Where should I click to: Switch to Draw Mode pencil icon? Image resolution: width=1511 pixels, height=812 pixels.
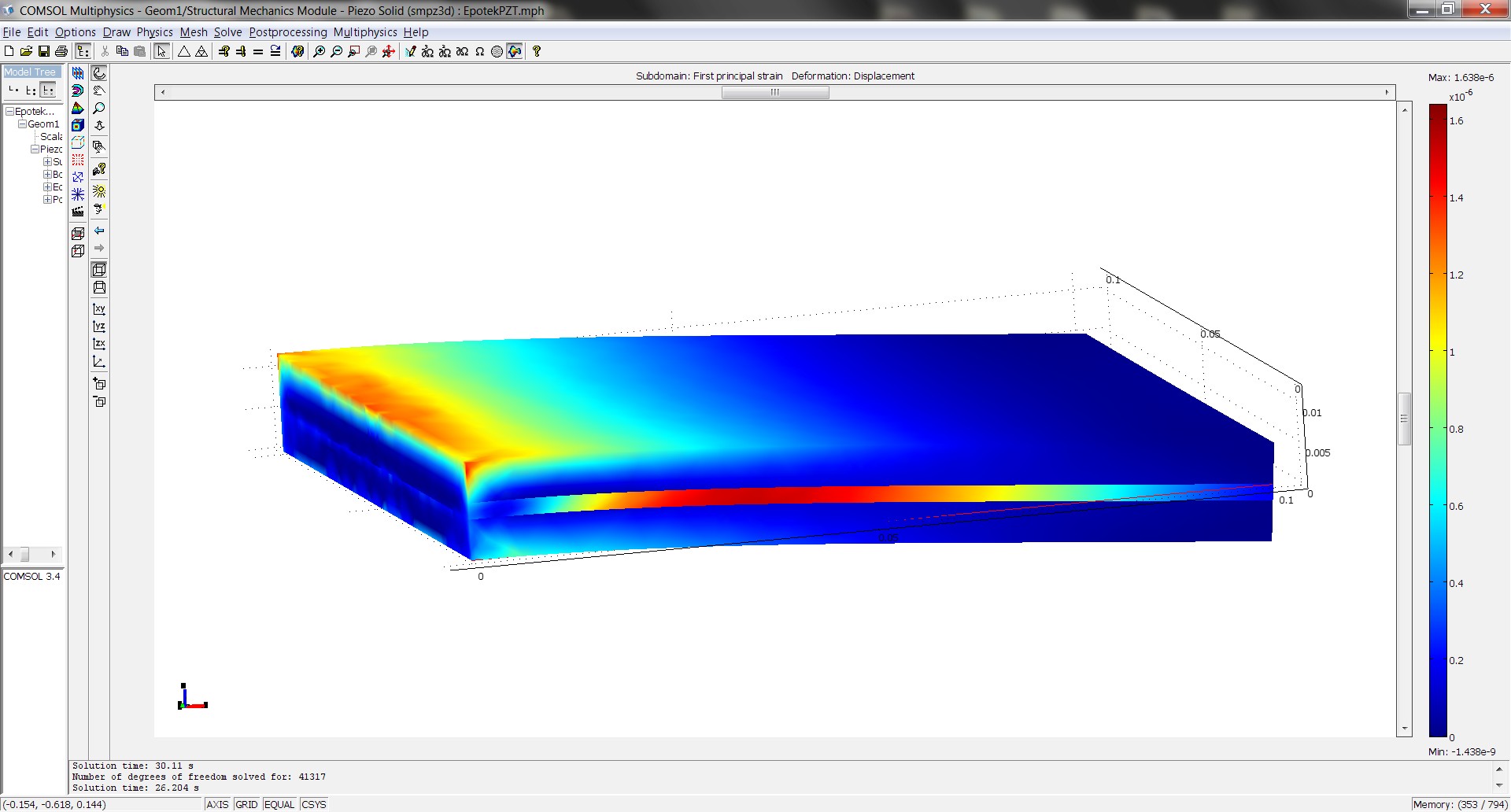click(x=410, y=51)
